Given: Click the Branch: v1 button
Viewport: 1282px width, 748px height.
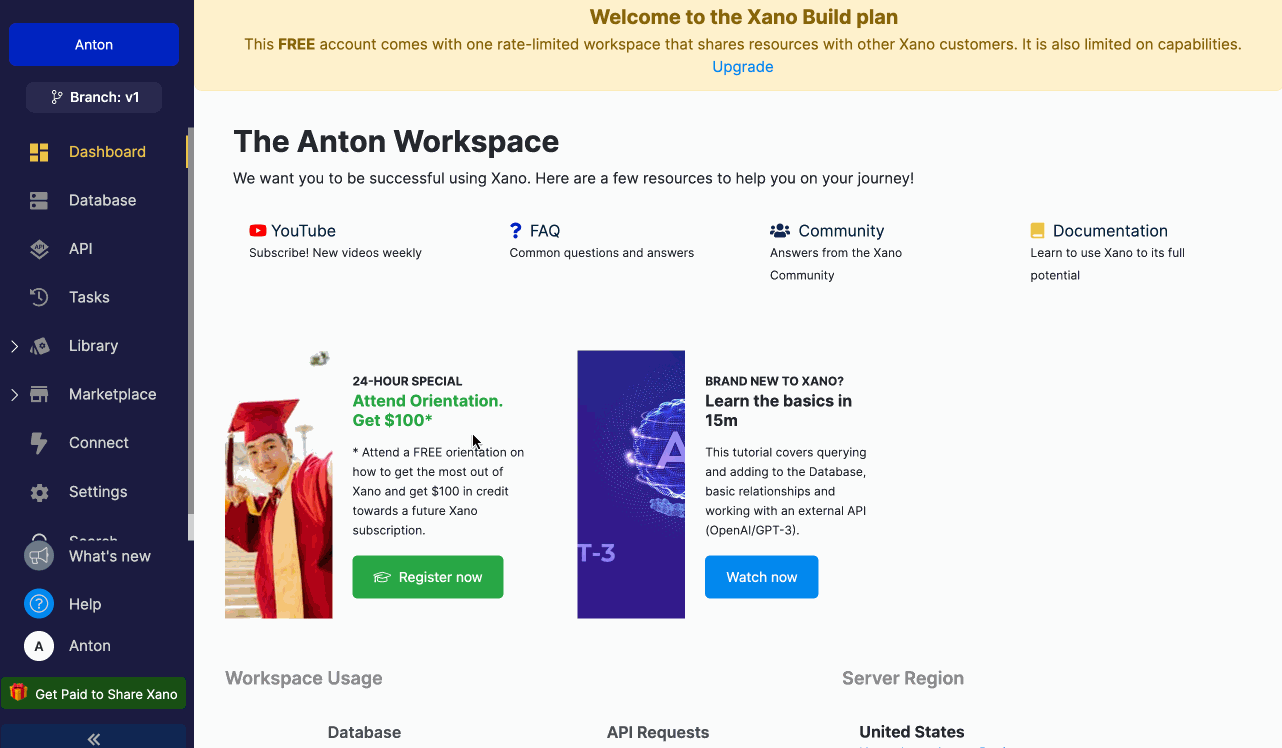Looking at the screenshot, I should tap(94, 97).
